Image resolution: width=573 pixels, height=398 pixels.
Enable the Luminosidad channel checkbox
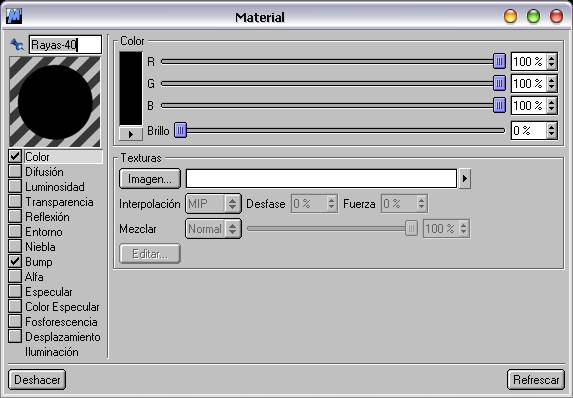click(15, 186)
